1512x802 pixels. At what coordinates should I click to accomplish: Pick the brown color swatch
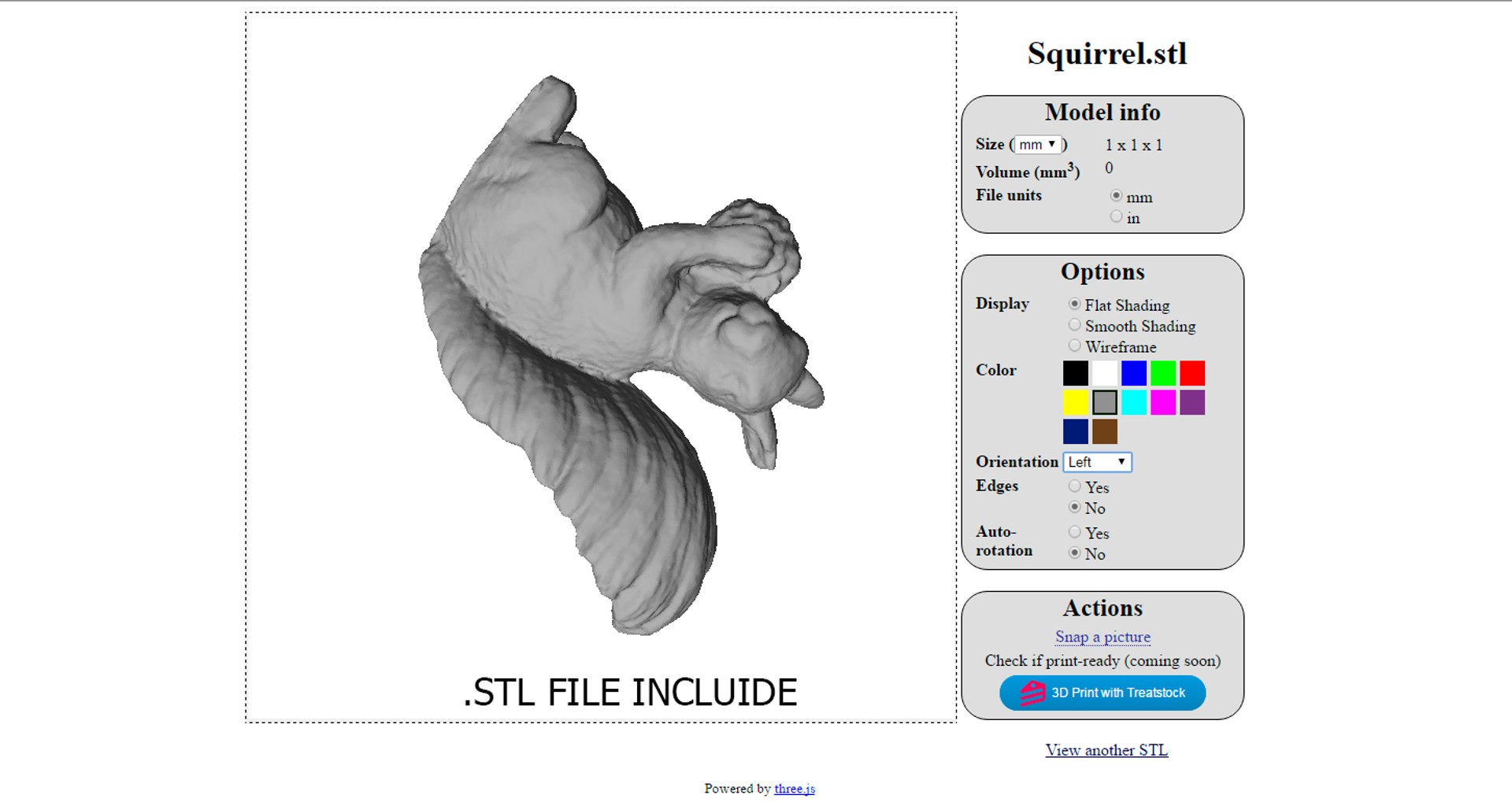[x=1105, y=431]
